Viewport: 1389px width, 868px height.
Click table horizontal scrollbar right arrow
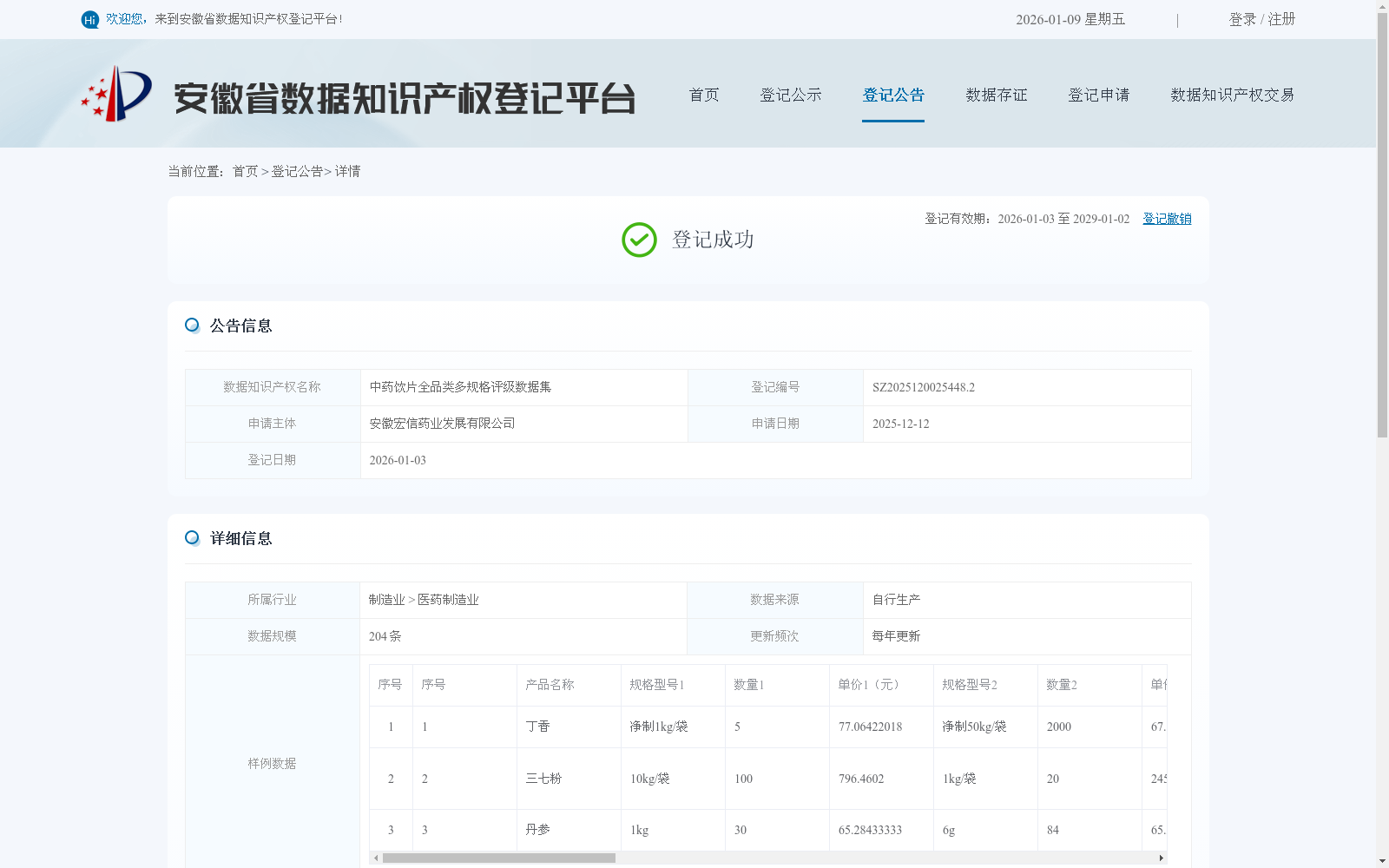(1161, 858)
